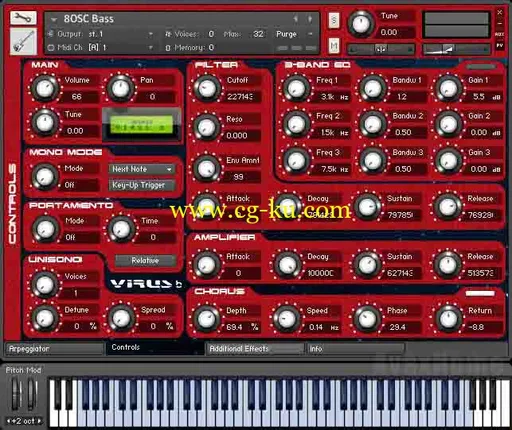Shift keyboard octave down arrow
The image size is (512, 430).
coord(8,421)
